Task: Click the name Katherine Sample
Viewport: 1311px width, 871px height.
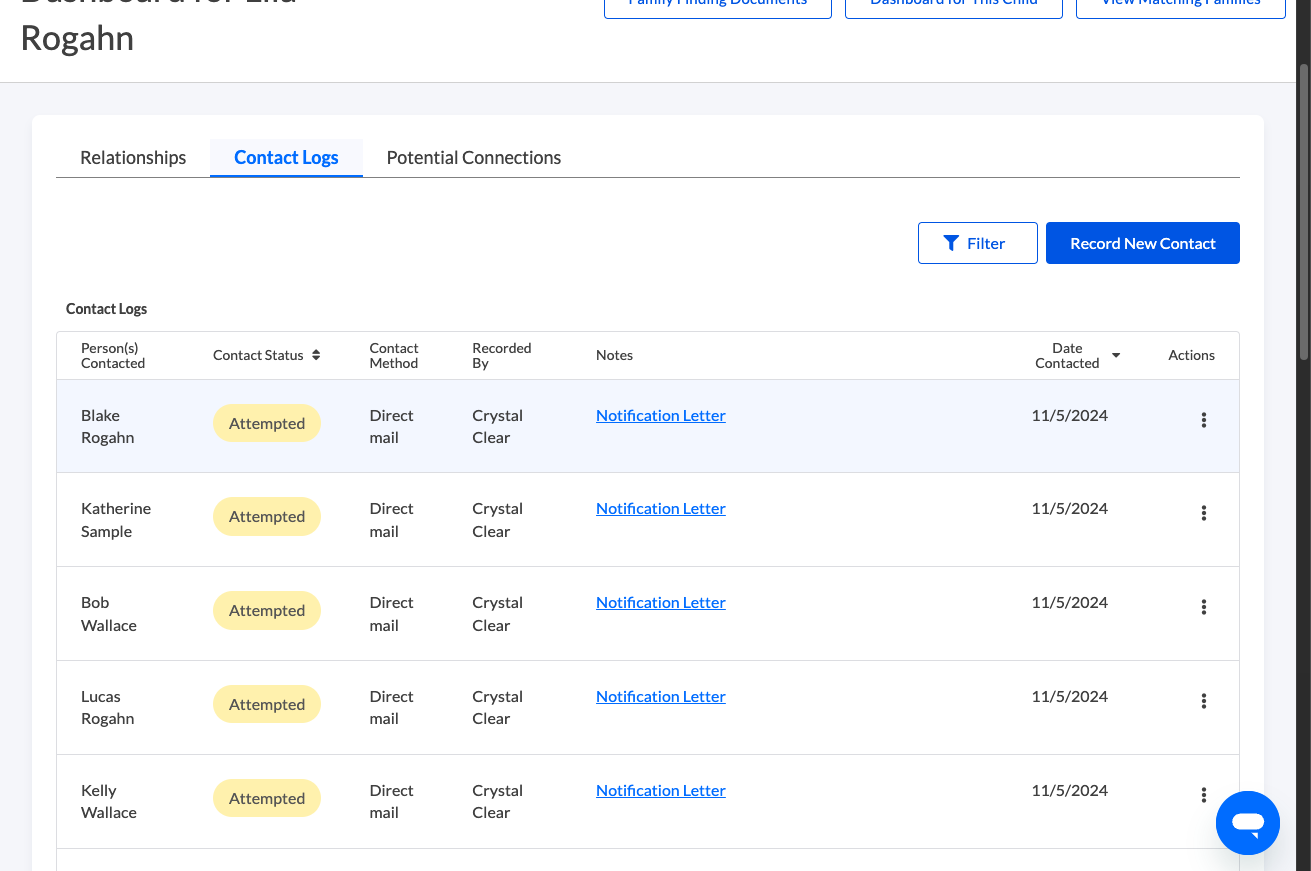Action: 116,520
